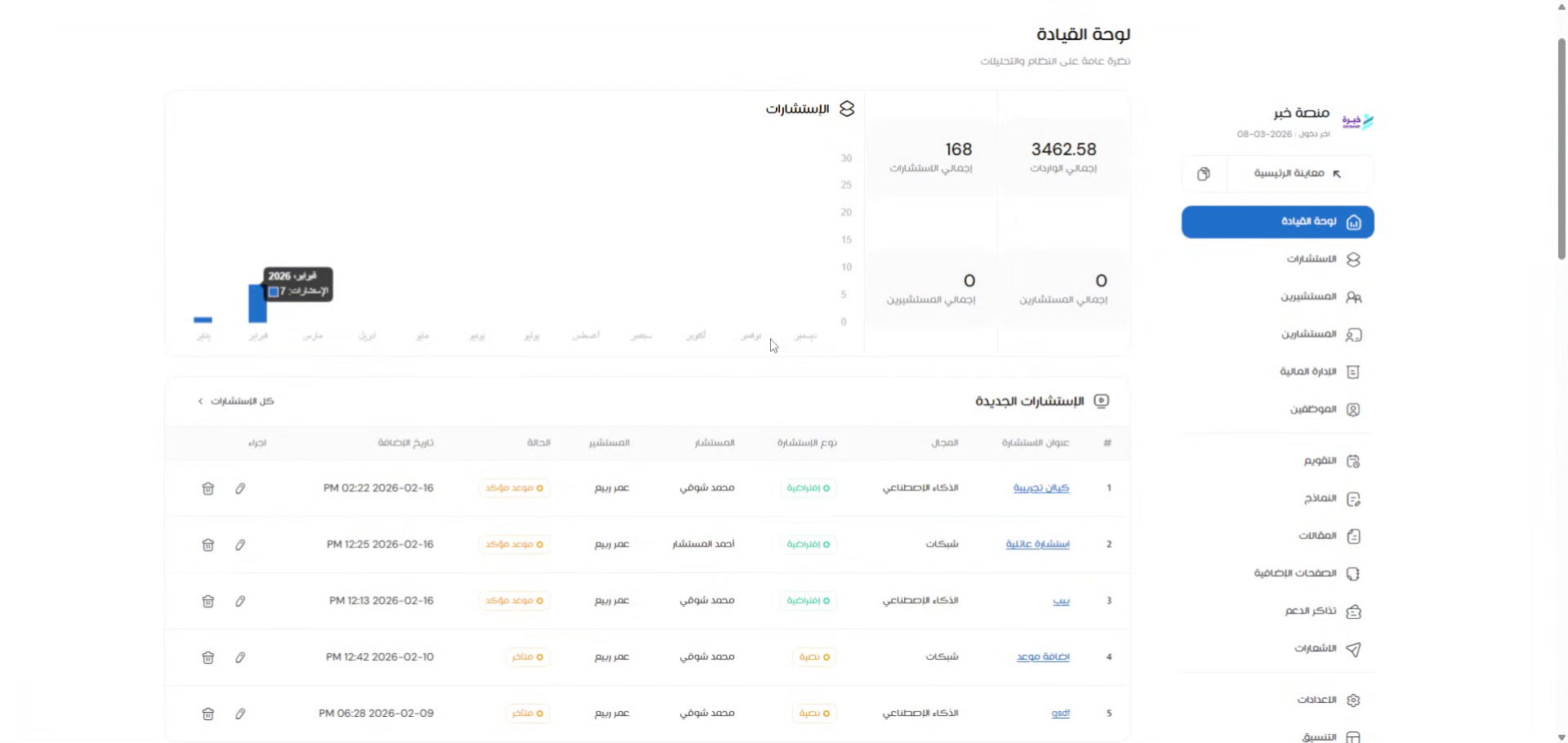Click the copy icon beside معاينة الرئيسية
Viewport: 1568px width, 743px height.
pyautogui.click(x=1203, y=174)
